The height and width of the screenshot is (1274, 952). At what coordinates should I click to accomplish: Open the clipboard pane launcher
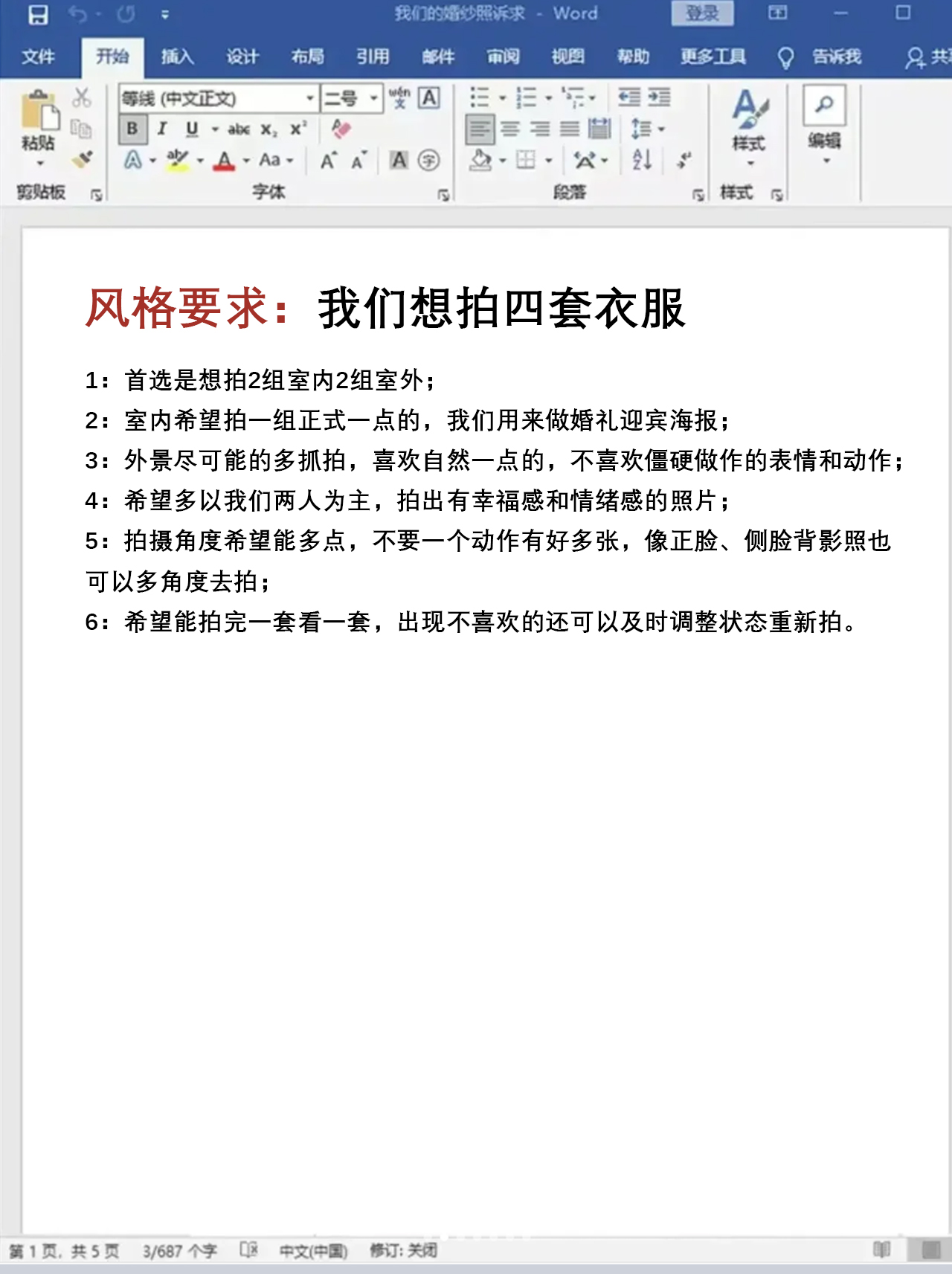[96, 195]
